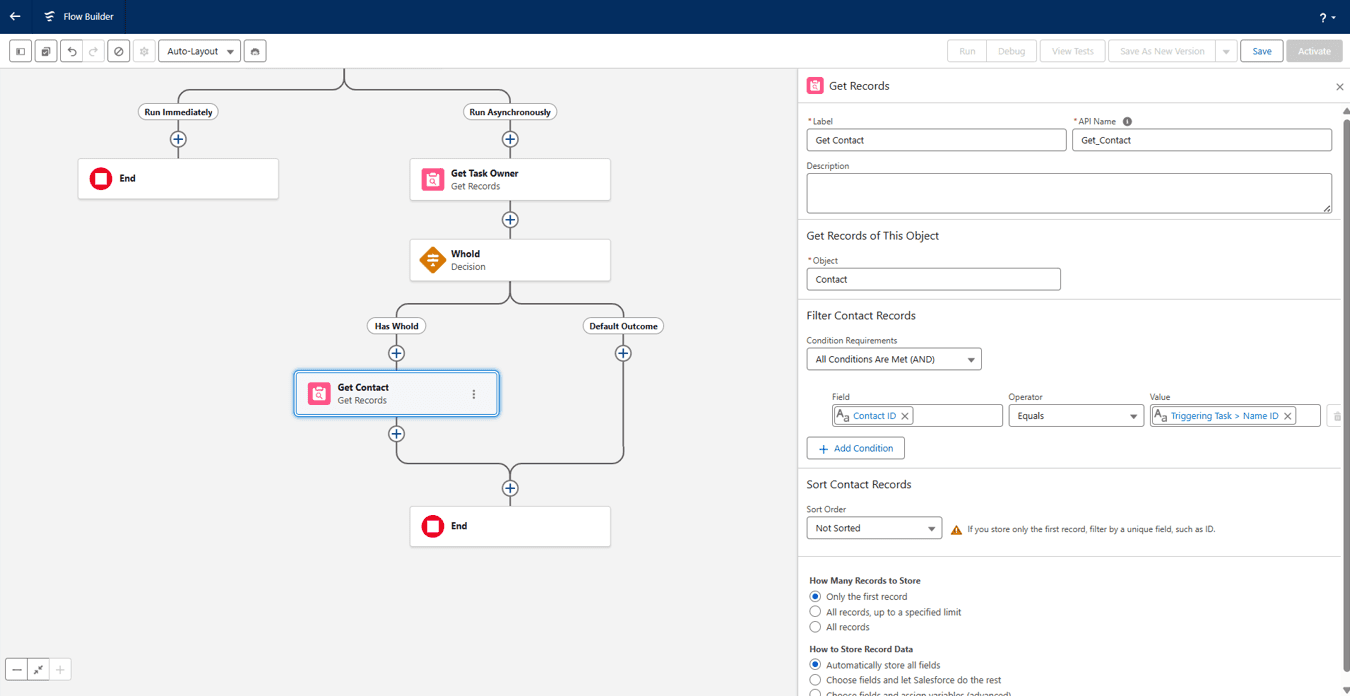Click the circle-slash toolbar icon
The width and height of the screenshot is (1350, 696).
(x=119, y=51)
